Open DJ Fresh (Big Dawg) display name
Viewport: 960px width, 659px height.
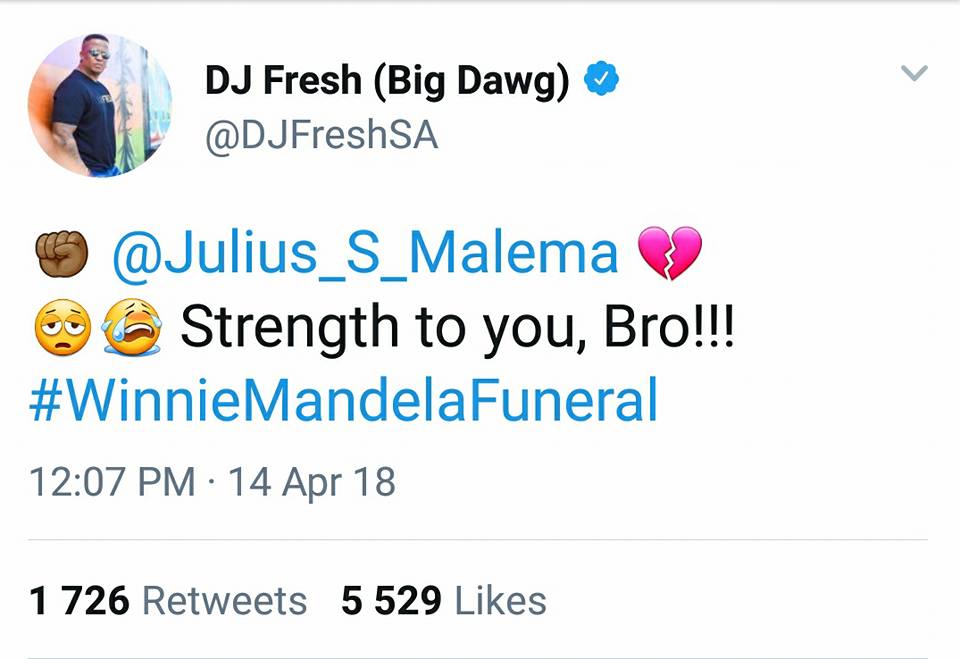(387, 81)
